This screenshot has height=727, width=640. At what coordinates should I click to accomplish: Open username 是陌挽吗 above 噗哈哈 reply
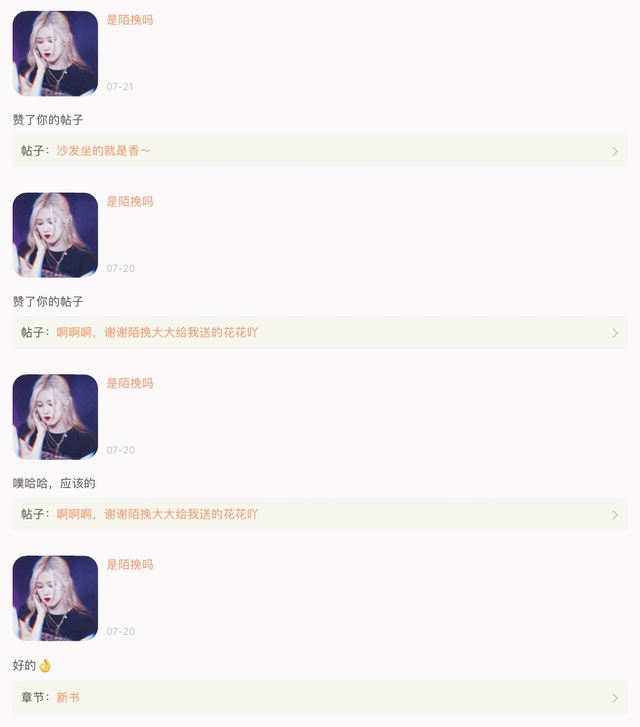(x=130, y=383)
